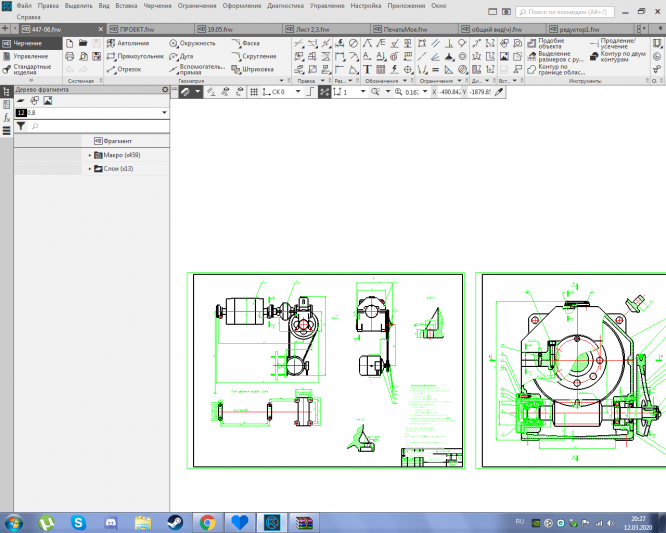Open the Чертение menu
The image size is (666, 533).
pos(157,6)
